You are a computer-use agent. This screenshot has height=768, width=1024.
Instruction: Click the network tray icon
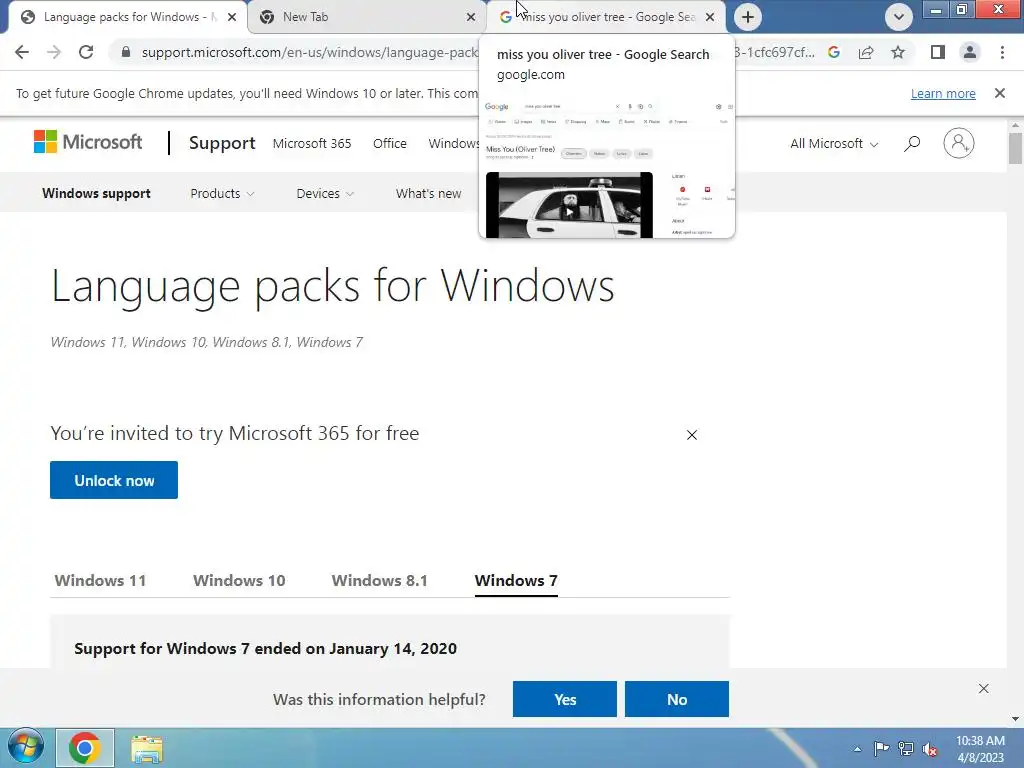click(906, 748)
